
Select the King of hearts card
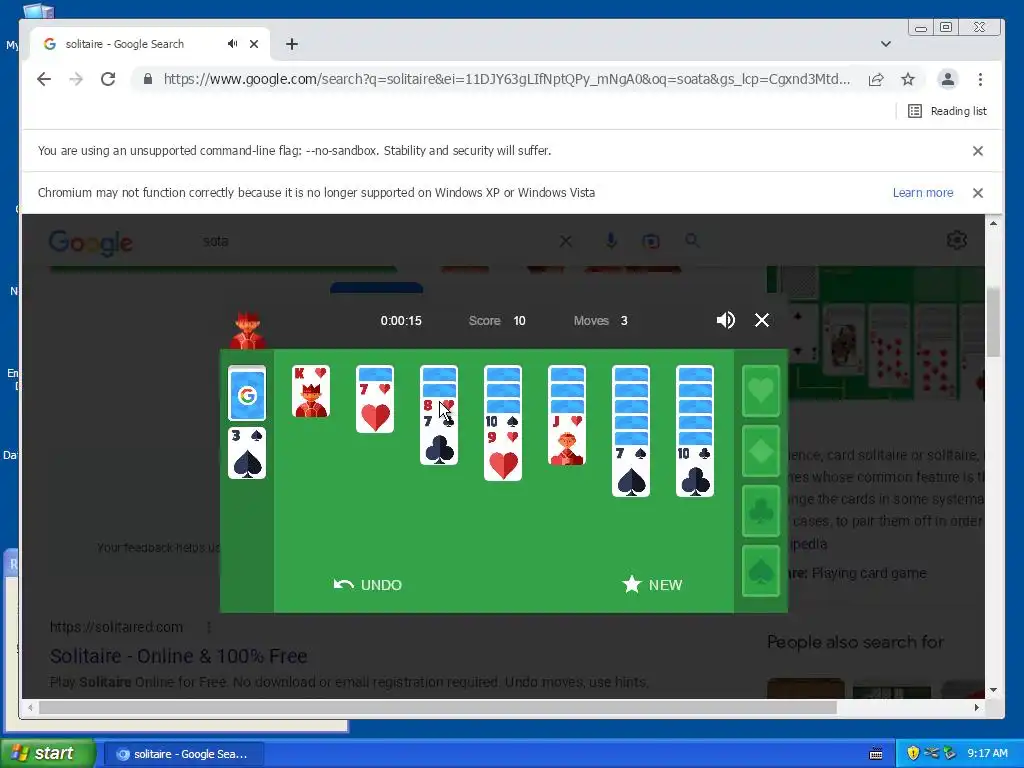click(x=311, y=391)
